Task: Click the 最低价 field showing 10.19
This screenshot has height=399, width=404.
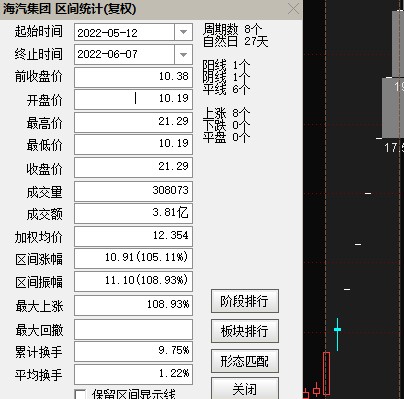Action: 133,144
